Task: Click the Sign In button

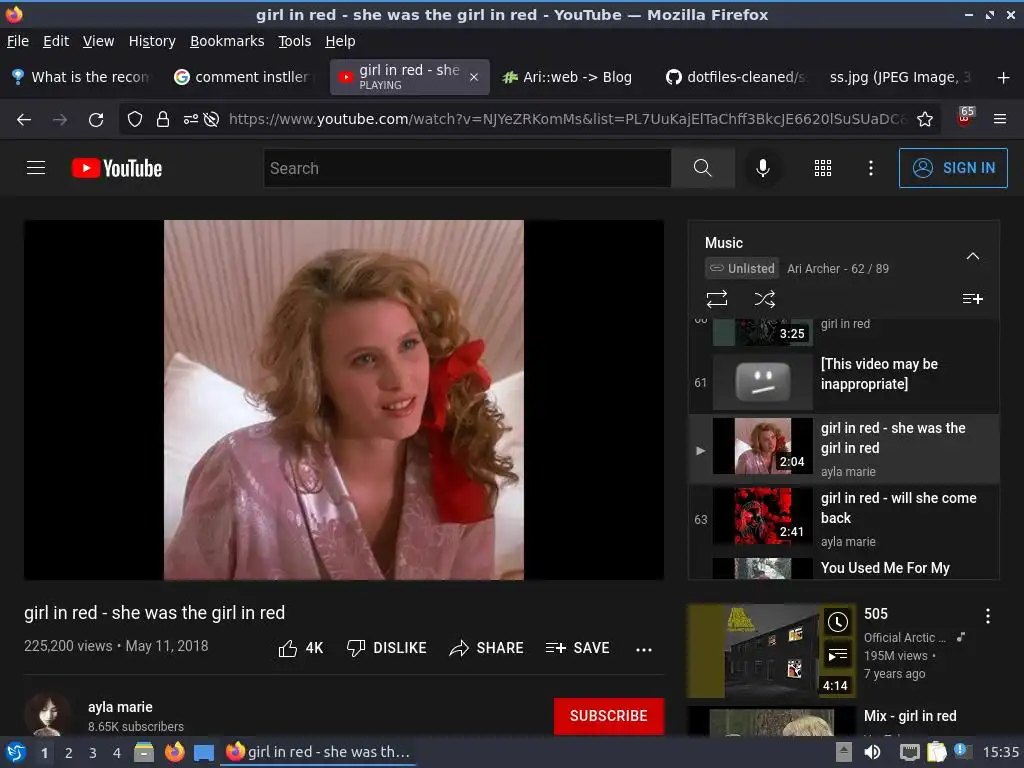Action: (953, 168)
